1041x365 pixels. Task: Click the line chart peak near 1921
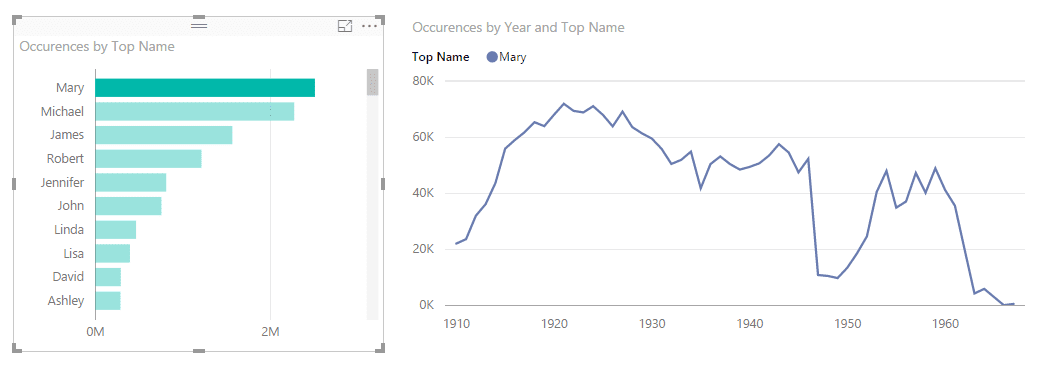(564, 104)
